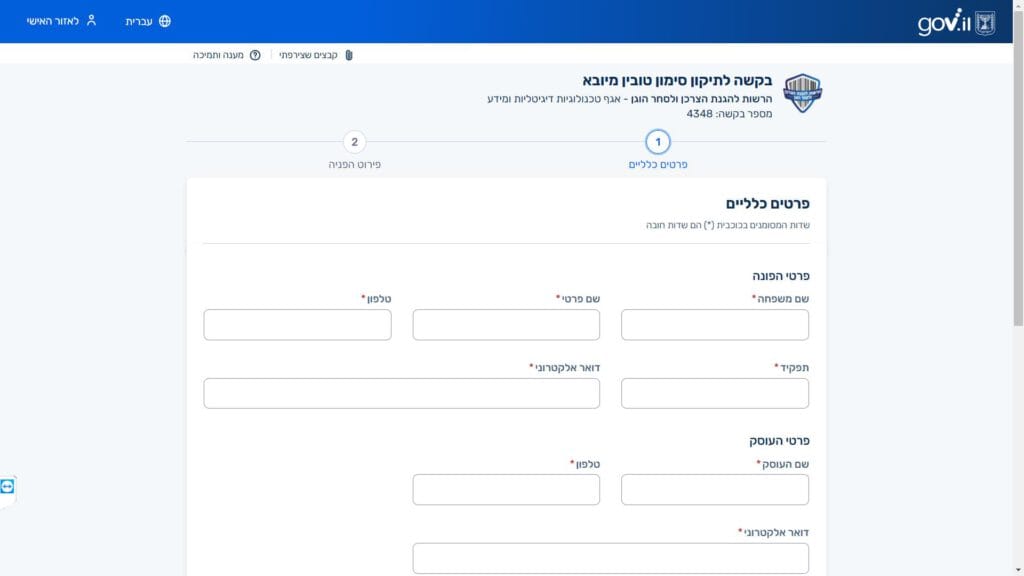The image size is (1024, 576).
Task: Click applicant דואר אלקטרוני field
Action: [402, 393]
